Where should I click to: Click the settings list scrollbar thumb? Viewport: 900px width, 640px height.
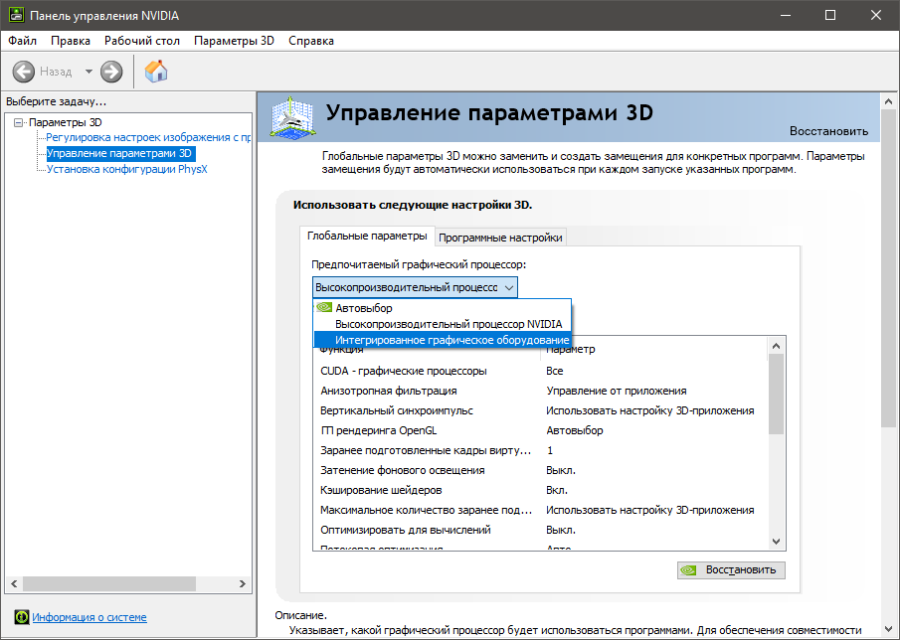[776, 394]
